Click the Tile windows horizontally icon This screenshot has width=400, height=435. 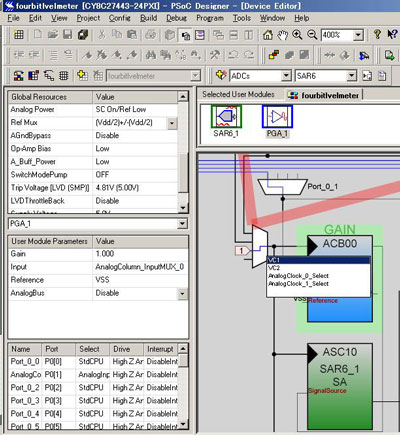click(234, 35)
